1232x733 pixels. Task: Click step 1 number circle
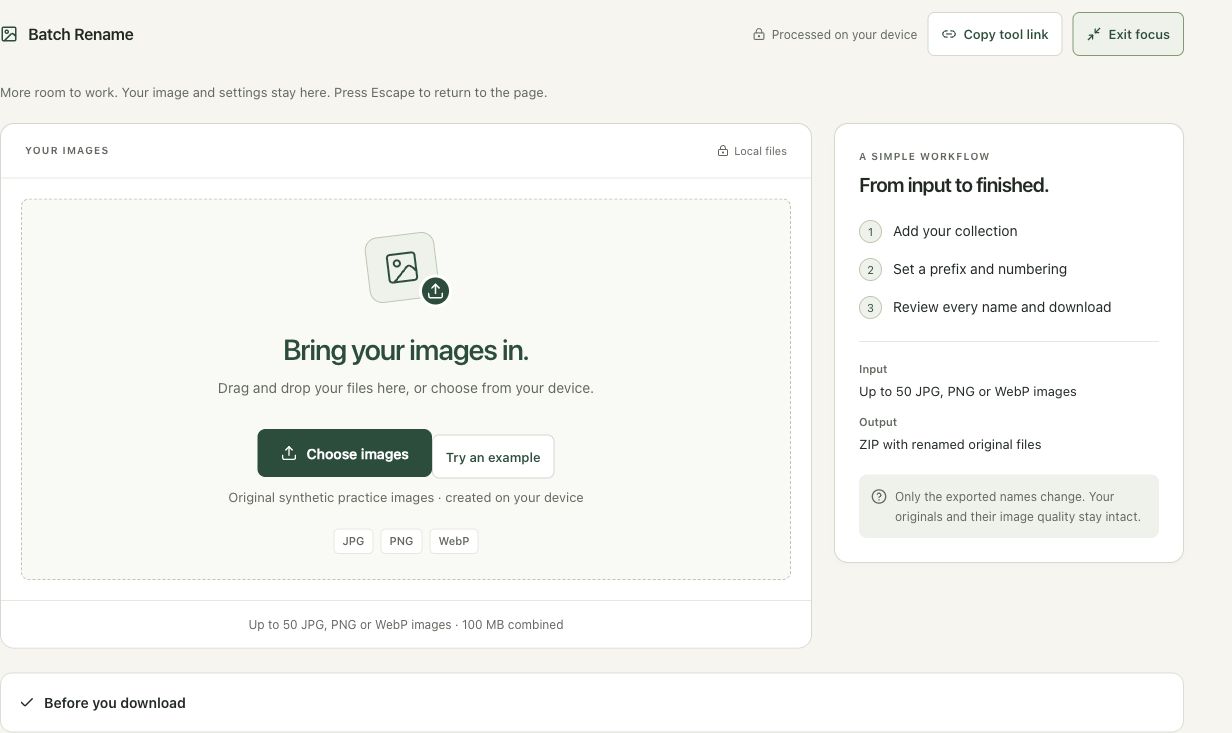(870, 232)
